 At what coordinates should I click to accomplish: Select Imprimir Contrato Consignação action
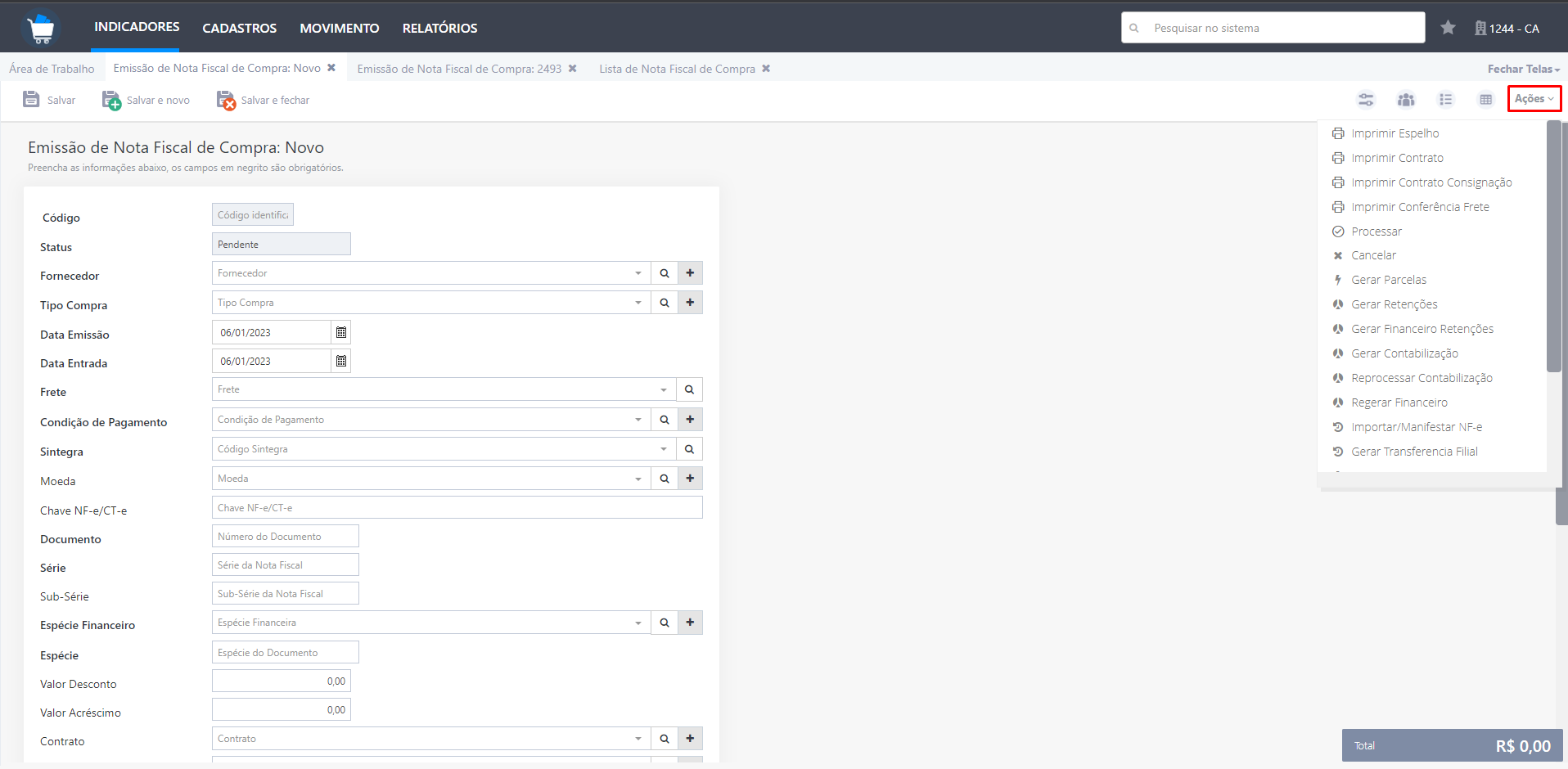click(x=1432, y=182)
